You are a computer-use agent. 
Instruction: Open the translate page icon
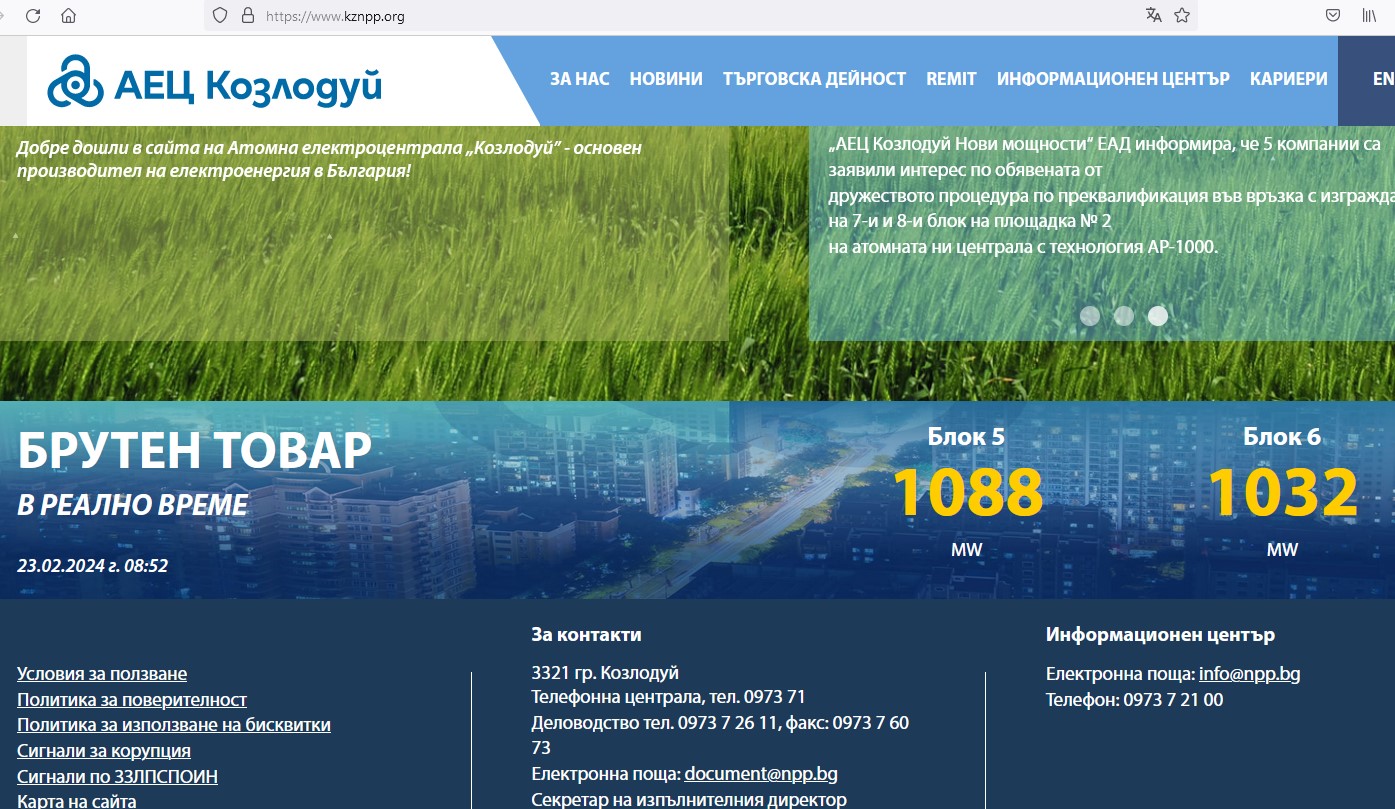point(1153,15)
